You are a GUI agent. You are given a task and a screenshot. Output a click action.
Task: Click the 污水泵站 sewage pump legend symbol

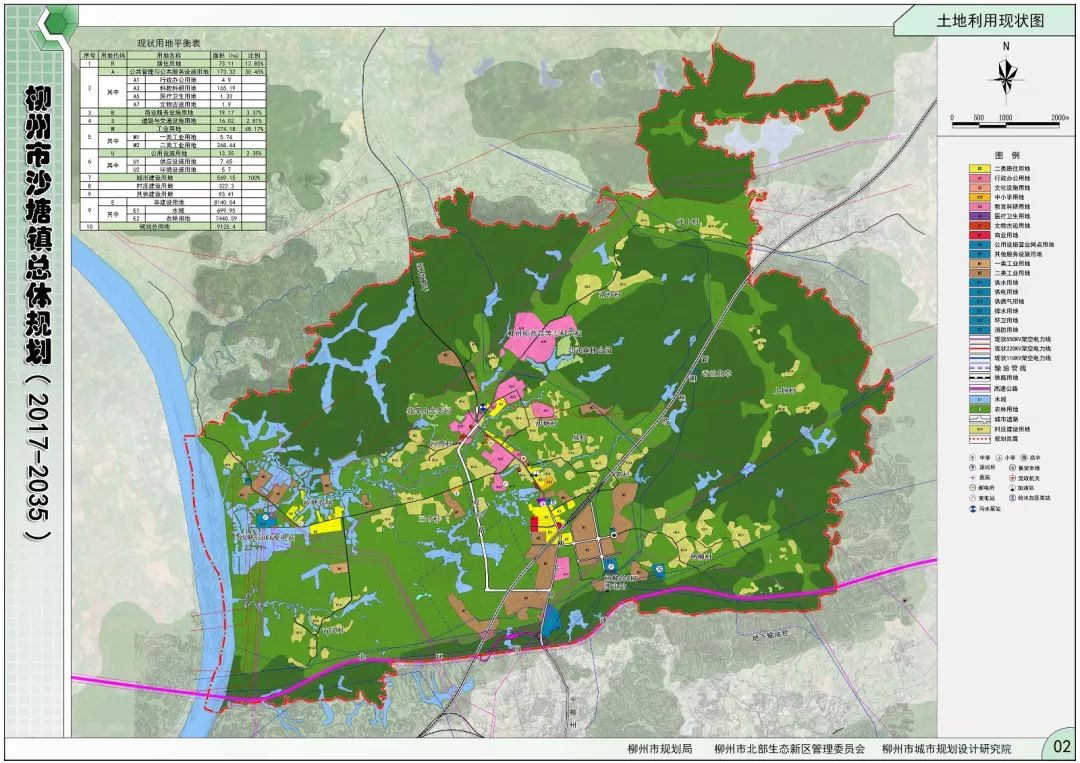973,509
